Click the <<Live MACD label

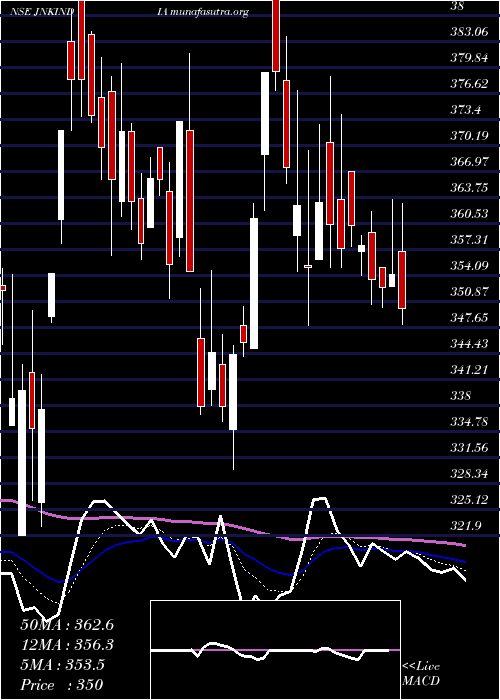(x=421, y=674)
